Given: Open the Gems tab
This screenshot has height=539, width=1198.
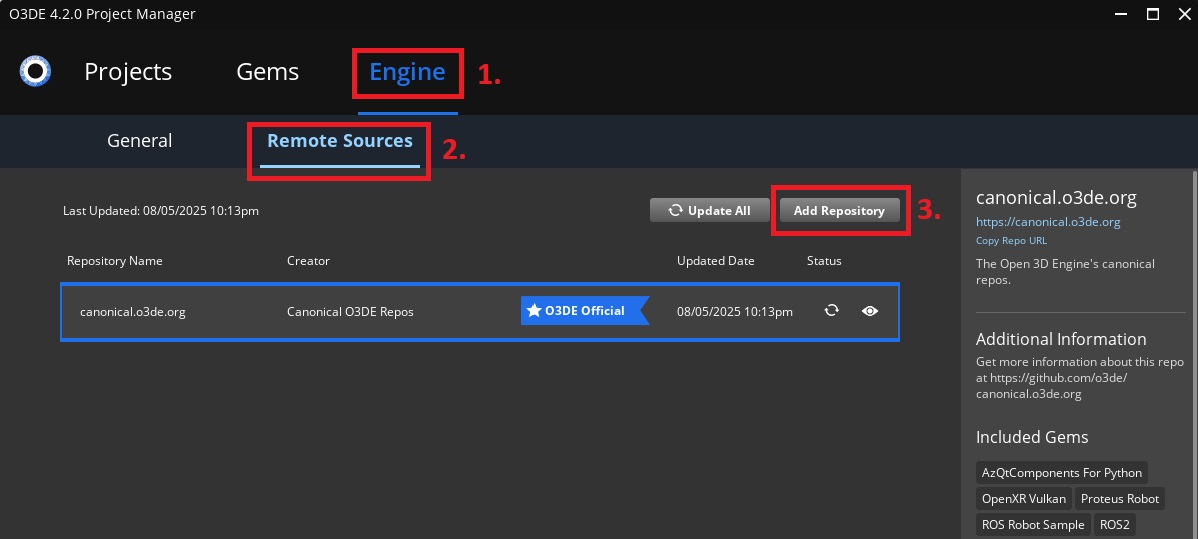Looking at the screenshot, I should (x=267, y=71).
